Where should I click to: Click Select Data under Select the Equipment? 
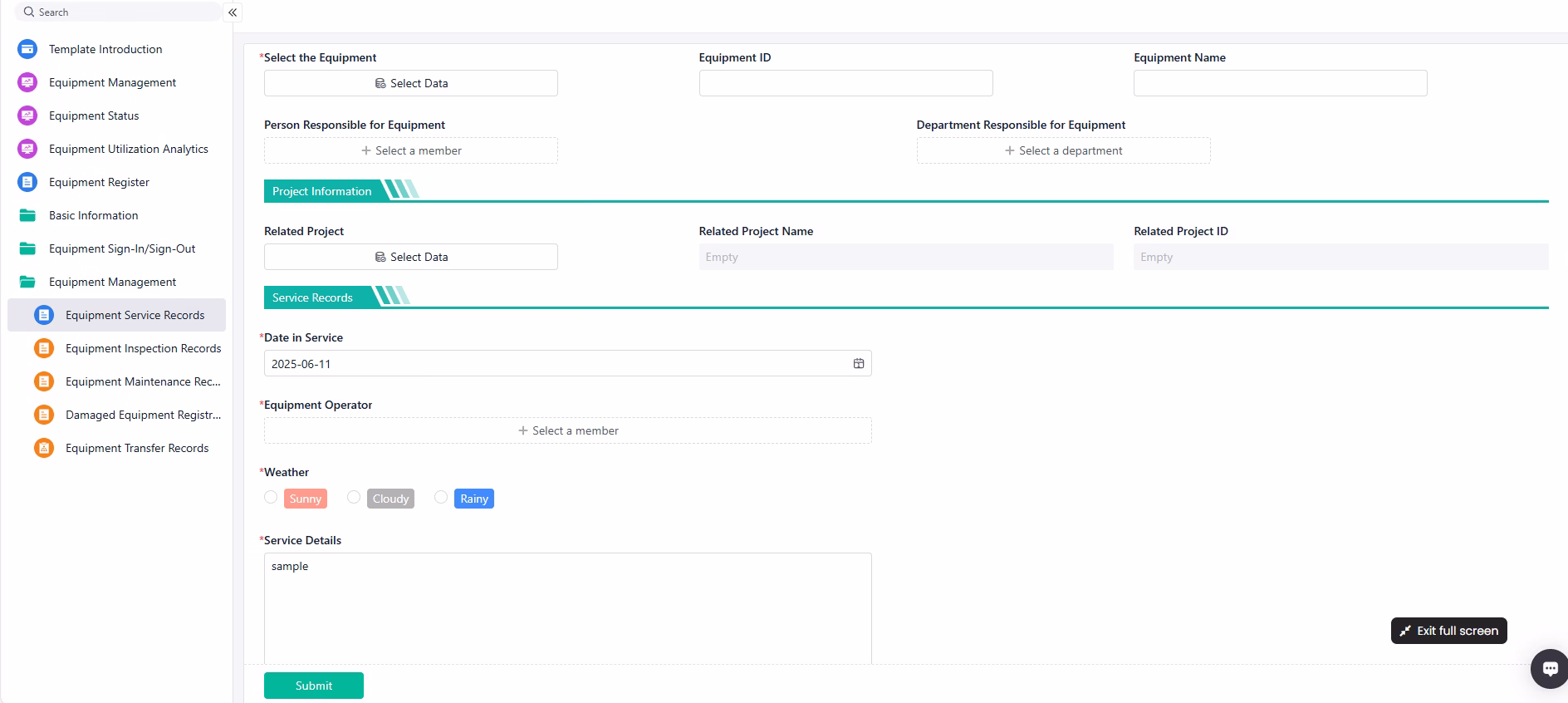(x=411, y=83)
